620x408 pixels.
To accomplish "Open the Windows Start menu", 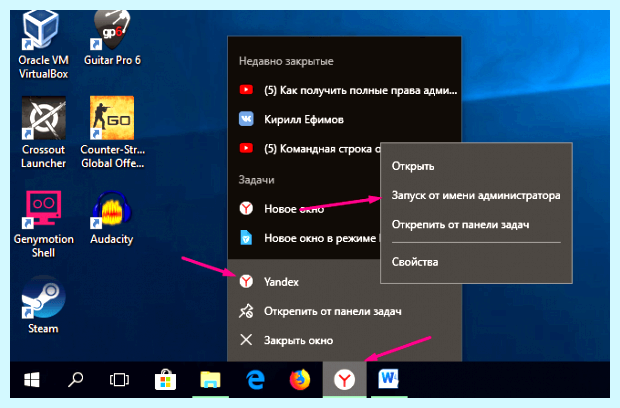I will (32, 380).
